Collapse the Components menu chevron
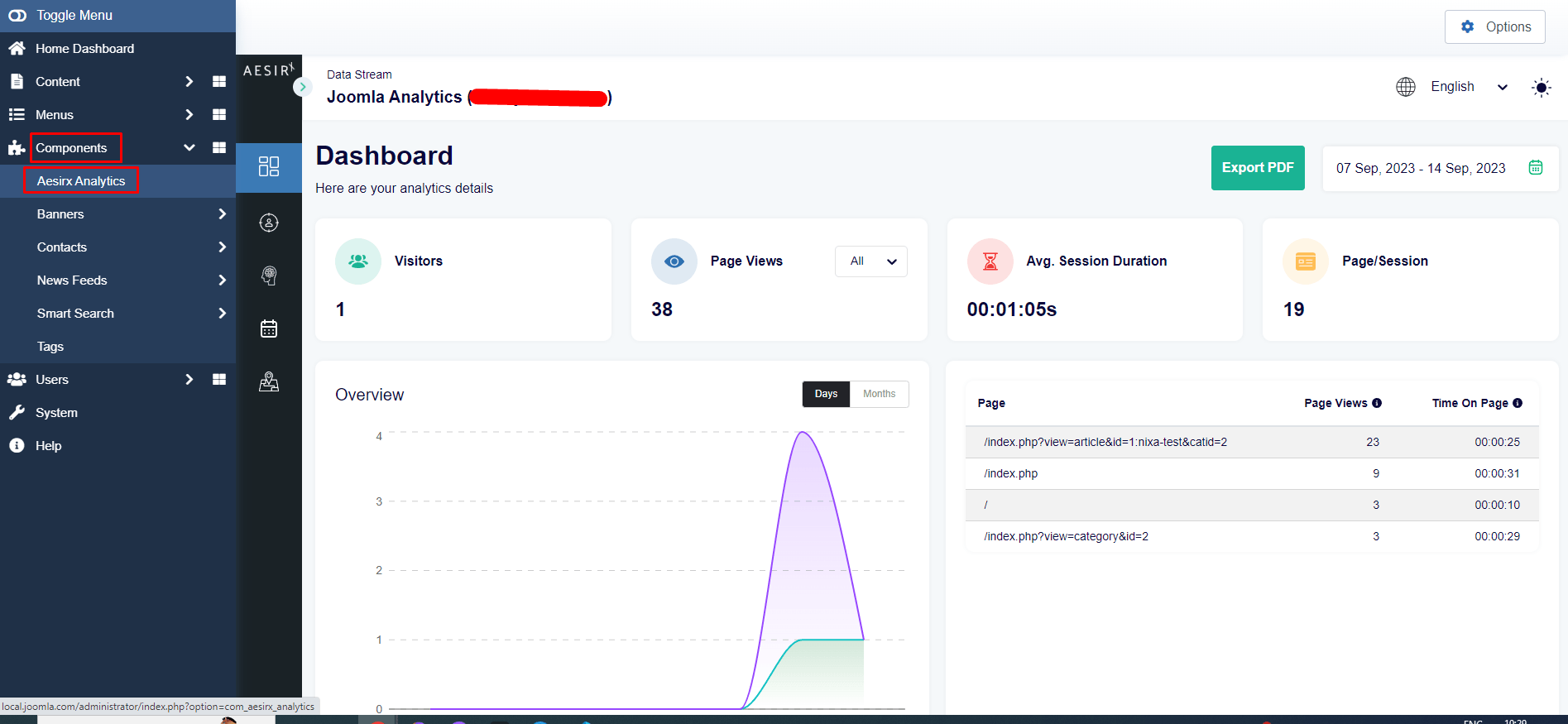The height and width of the screenshot is (724, 1568). (x=189, y=147)
